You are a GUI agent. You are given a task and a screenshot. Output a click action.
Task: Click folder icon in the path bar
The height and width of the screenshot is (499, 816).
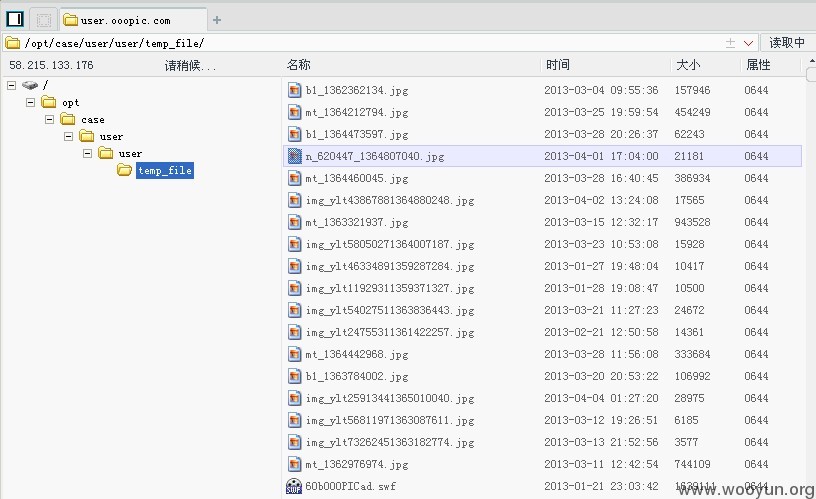[12, 43]
